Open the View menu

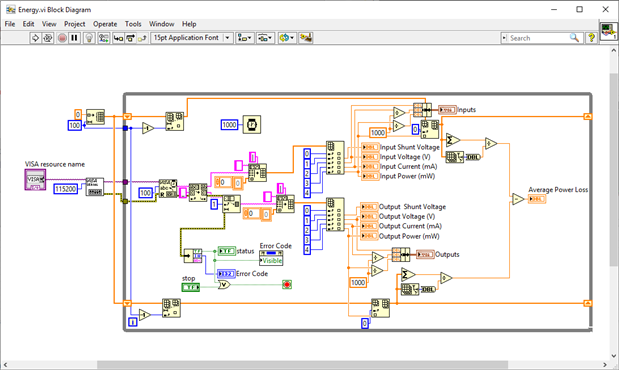(49, 24)
